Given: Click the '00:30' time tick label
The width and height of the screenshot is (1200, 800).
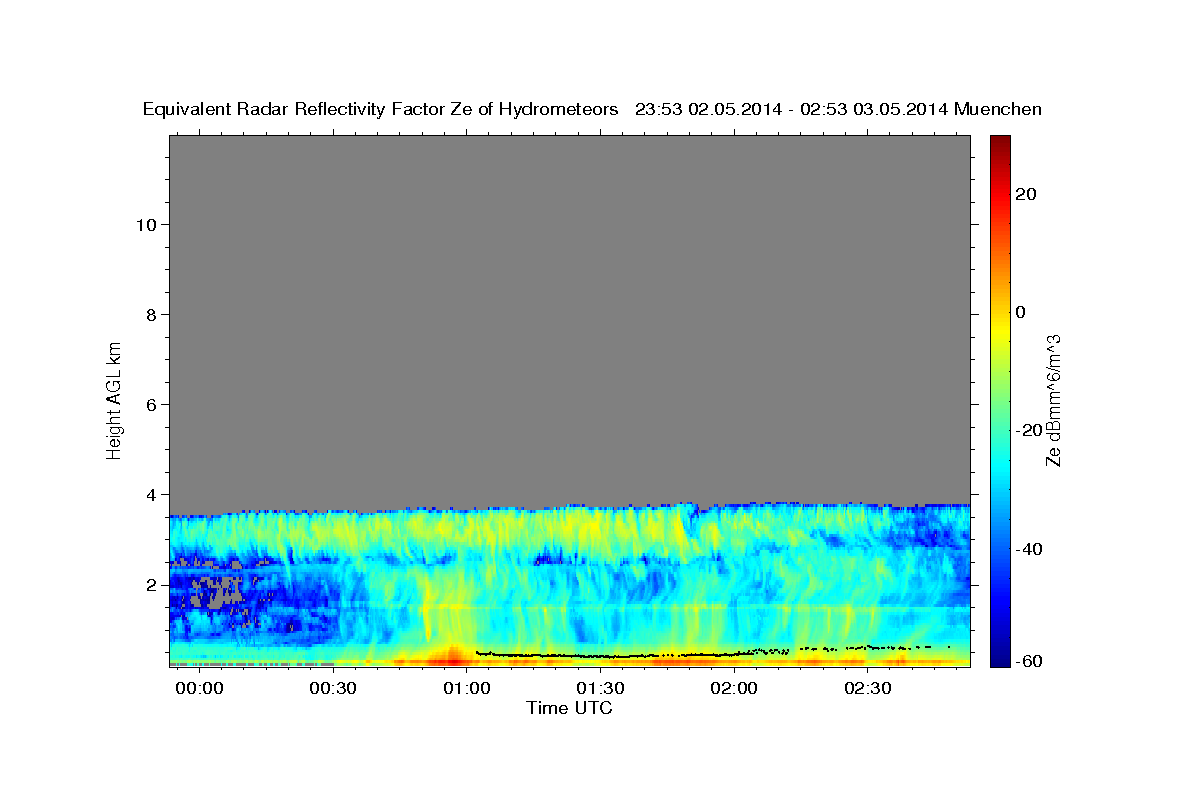Looking at the screenshot, I should [333, 689].
